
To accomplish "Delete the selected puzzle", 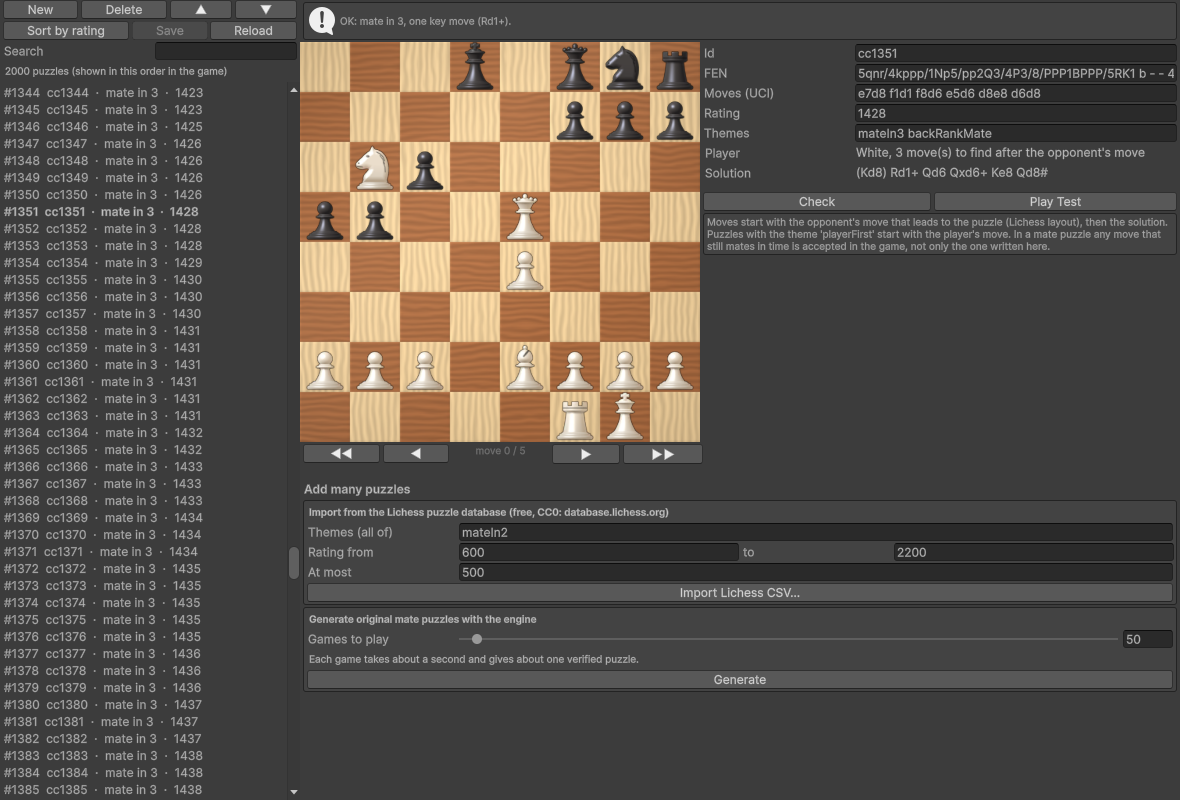I will (x=123, y=10).
